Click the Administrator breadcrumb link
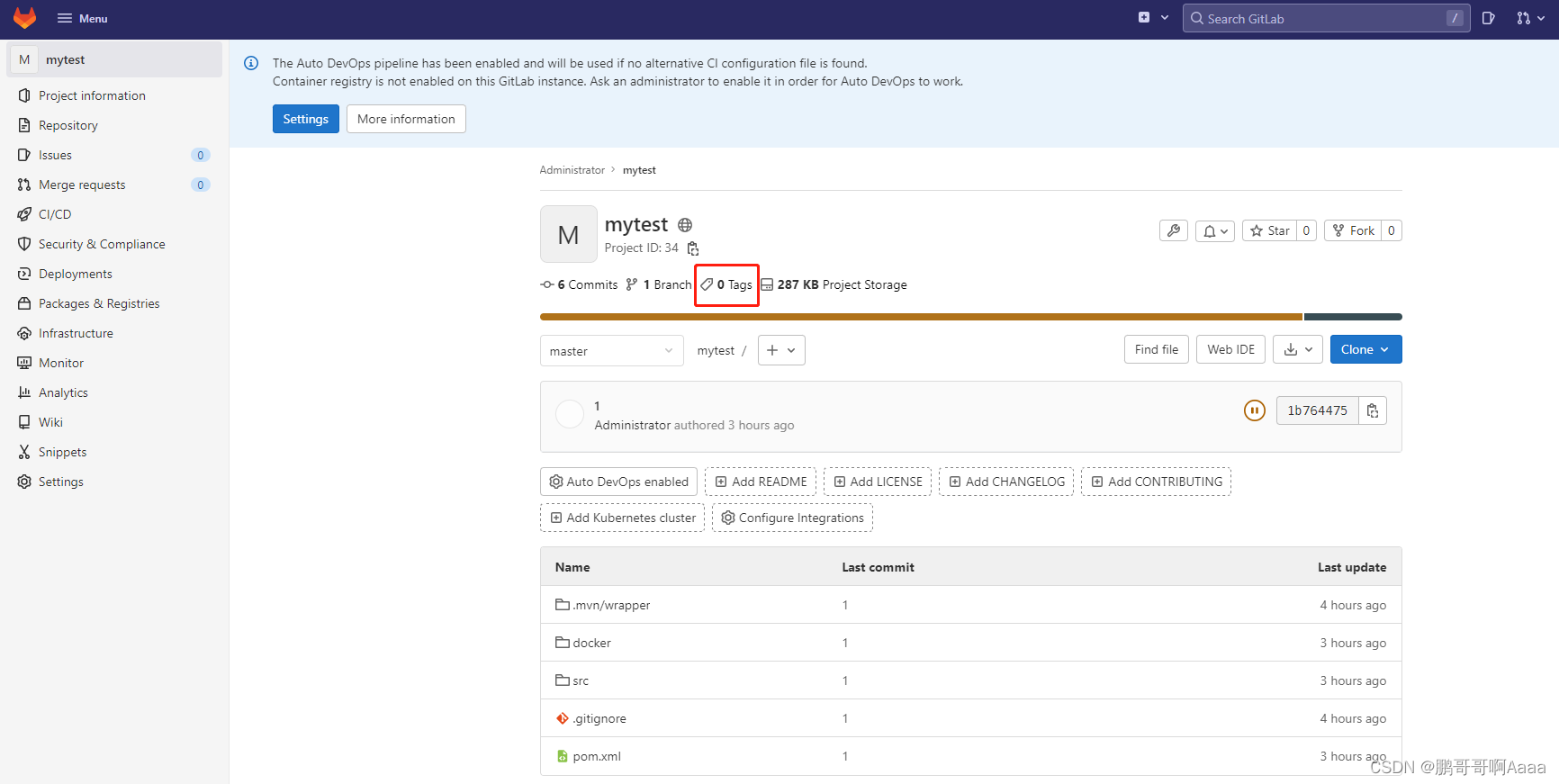The image size is (1559, 784). (x=572, y=170)
